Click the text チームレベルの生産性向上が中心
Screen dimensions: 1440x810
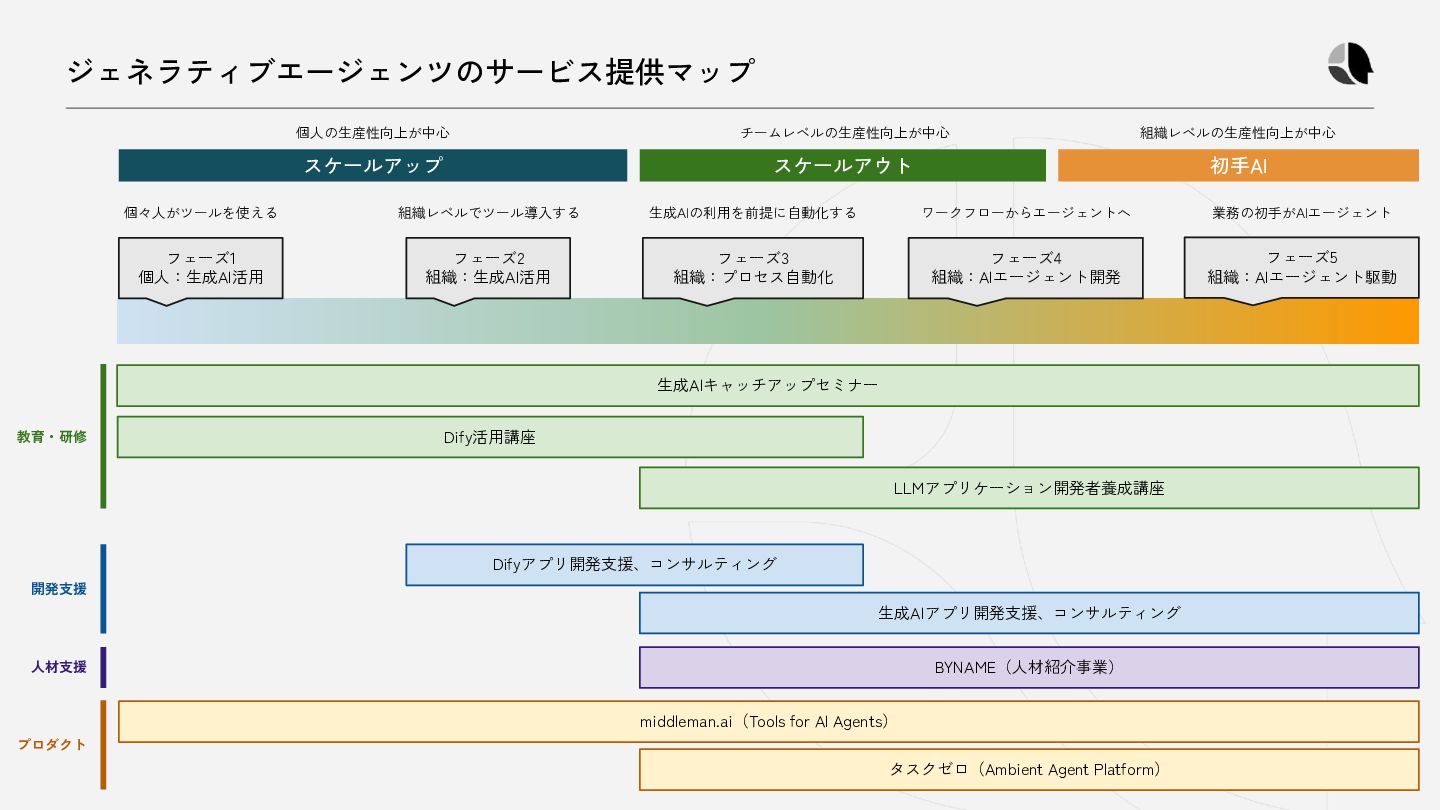(845, 132)
